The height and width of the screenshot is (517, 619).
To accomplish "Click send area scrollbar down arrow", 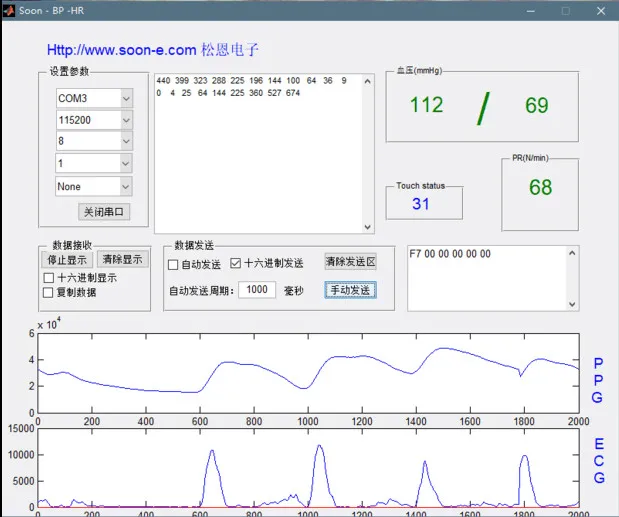I will coord(572,304).
